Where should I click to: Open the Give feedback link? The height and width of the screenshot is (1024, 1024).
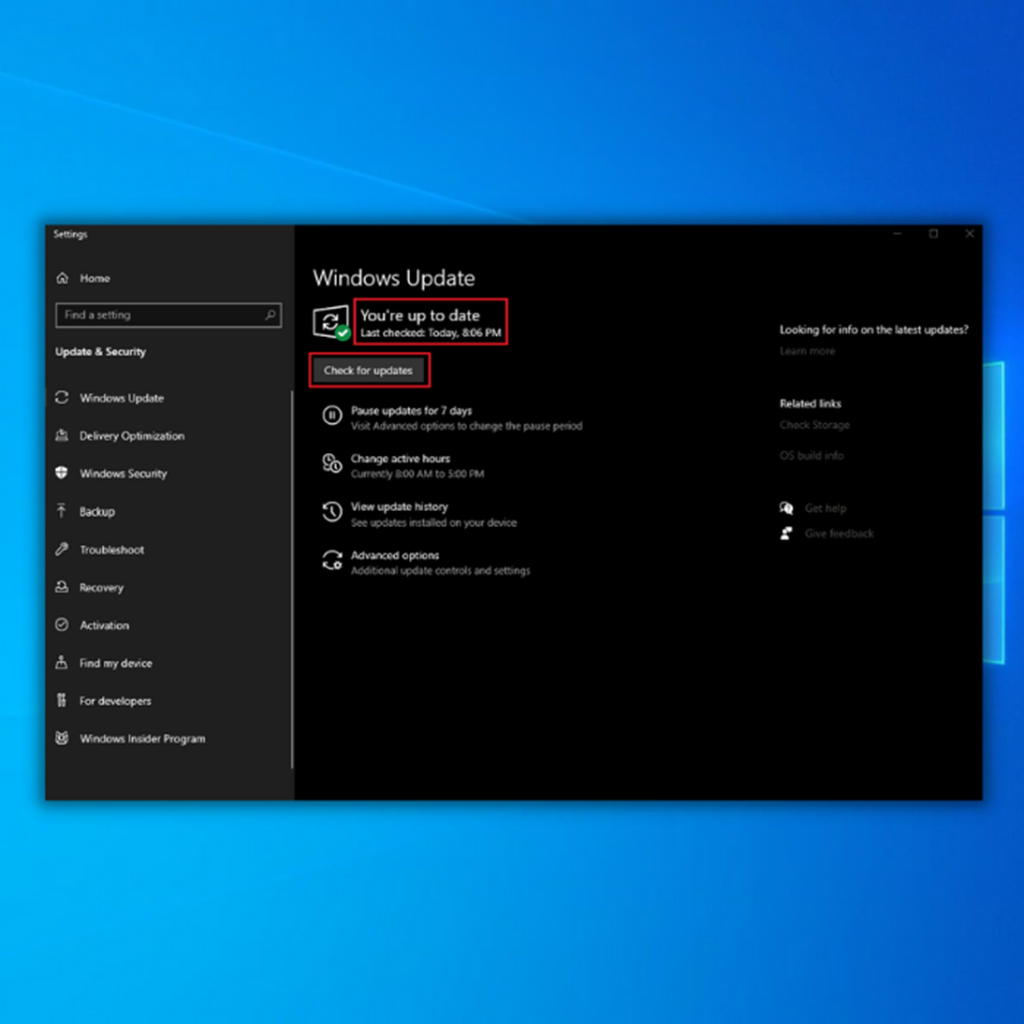[x=838, y=534]
